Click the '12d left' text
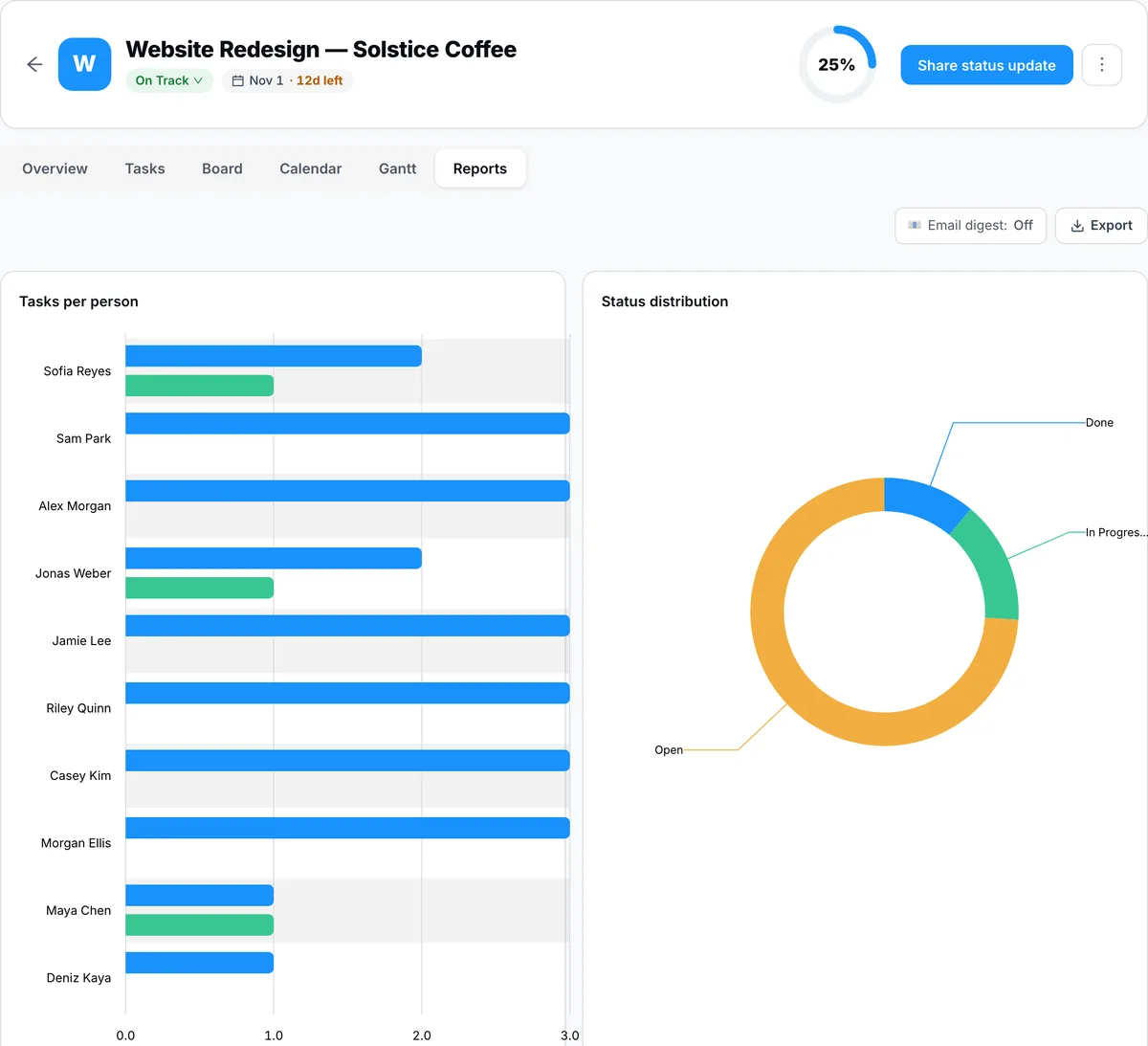The image size is (1148, 1046). point(320,80)
